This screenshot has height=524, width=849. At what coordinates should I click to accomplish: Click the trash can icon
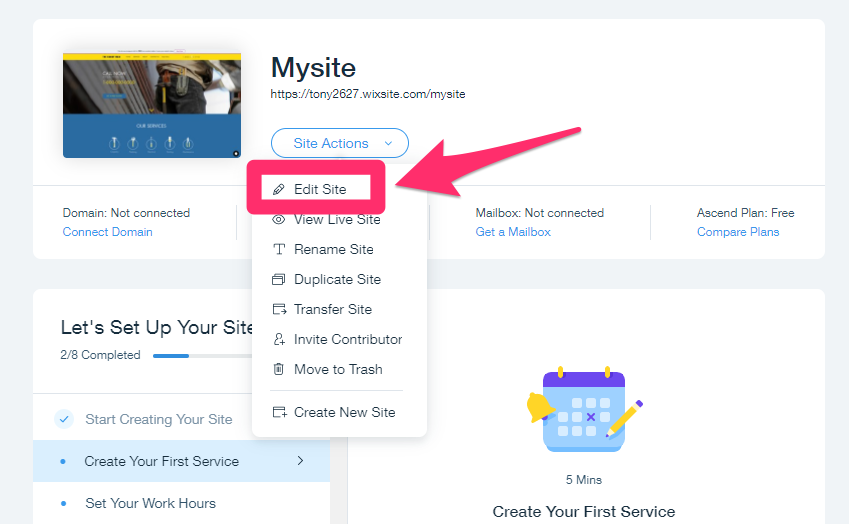click(278, 369)
